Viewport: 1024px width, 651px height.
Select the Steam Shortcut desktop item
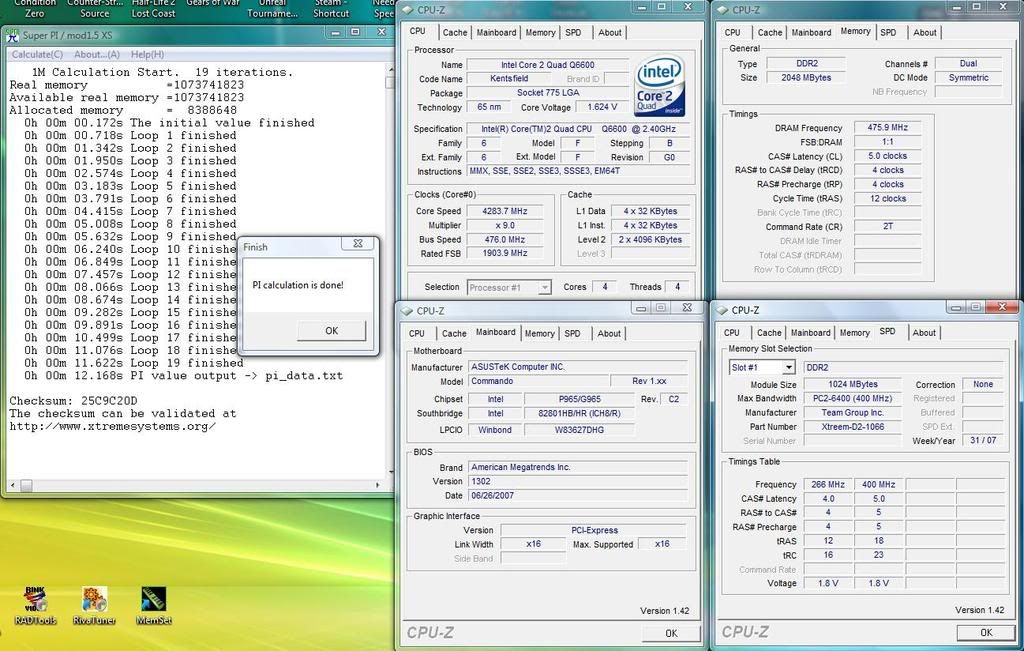coord(331,8)
